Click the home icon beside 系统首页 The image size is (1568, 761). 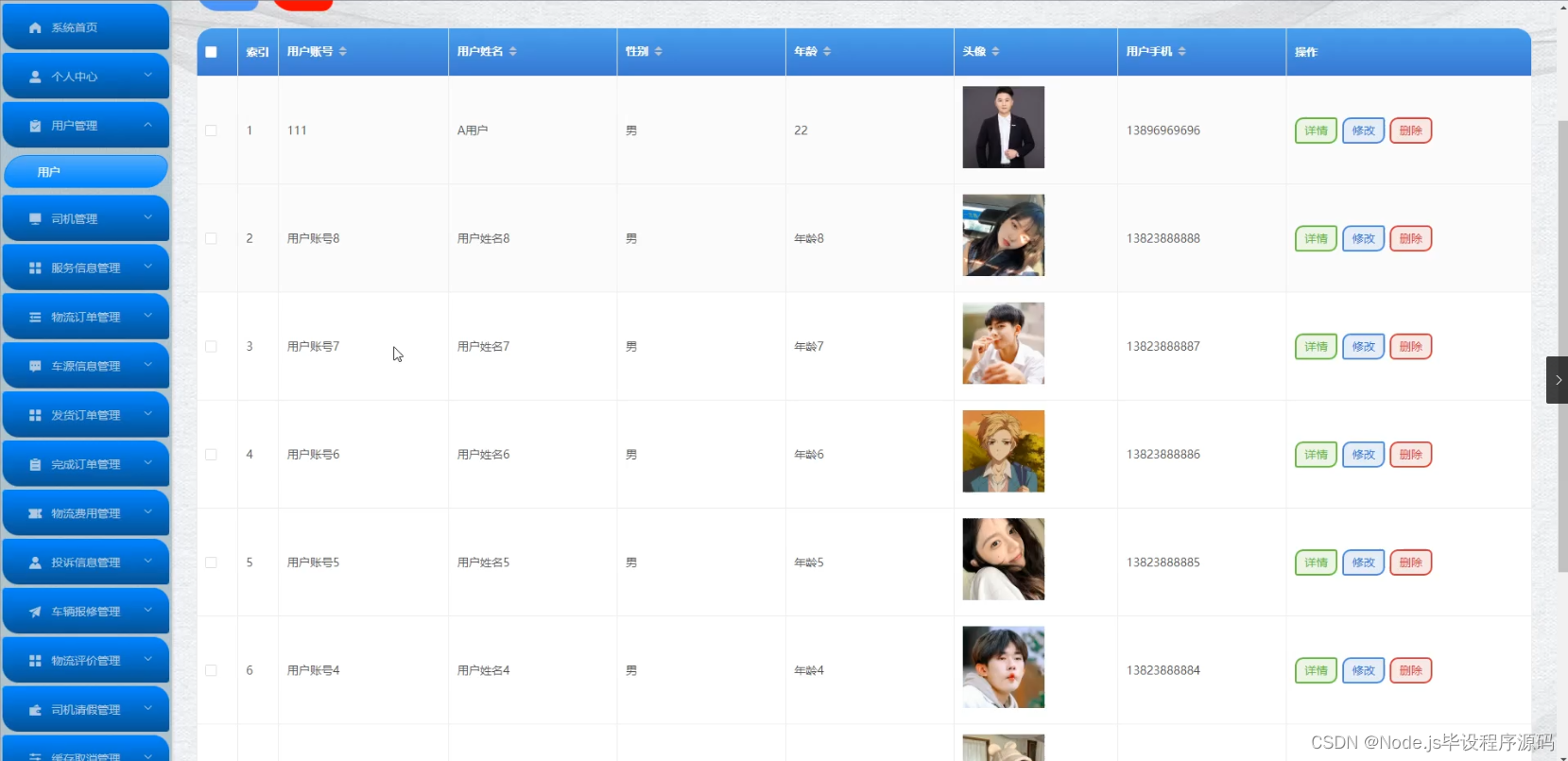click(35, 27)
